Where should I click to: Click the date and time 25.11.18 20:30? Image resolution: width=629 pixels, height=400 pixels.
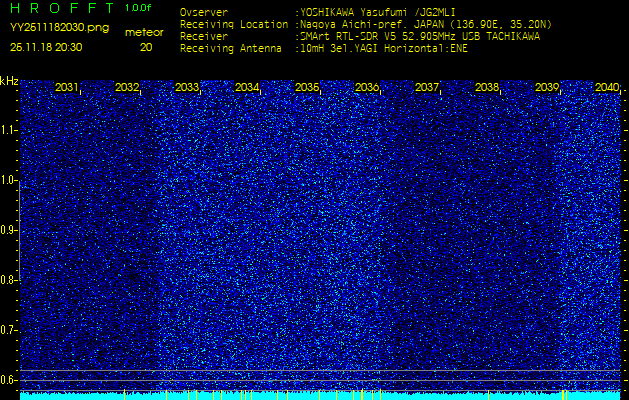click(46, 47)
